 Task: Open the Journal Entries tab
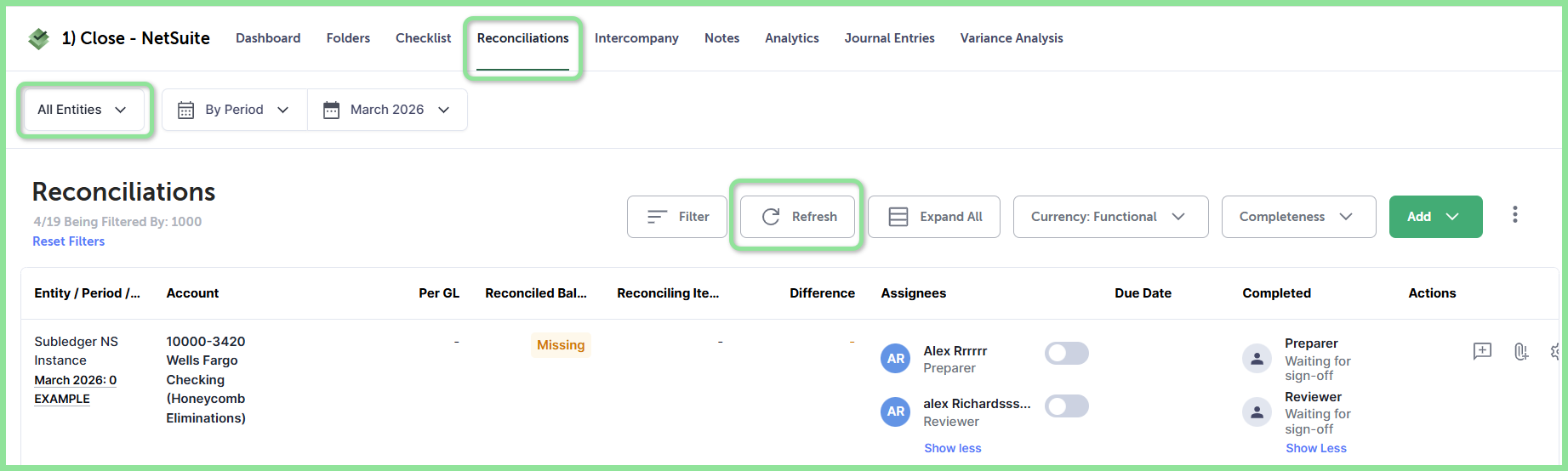[889, 38]
